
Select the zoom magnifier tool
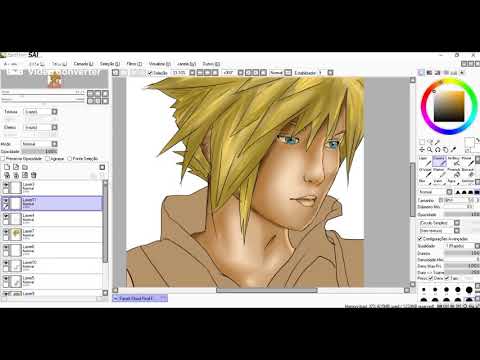pyautogui.click(x=430, y=150)
